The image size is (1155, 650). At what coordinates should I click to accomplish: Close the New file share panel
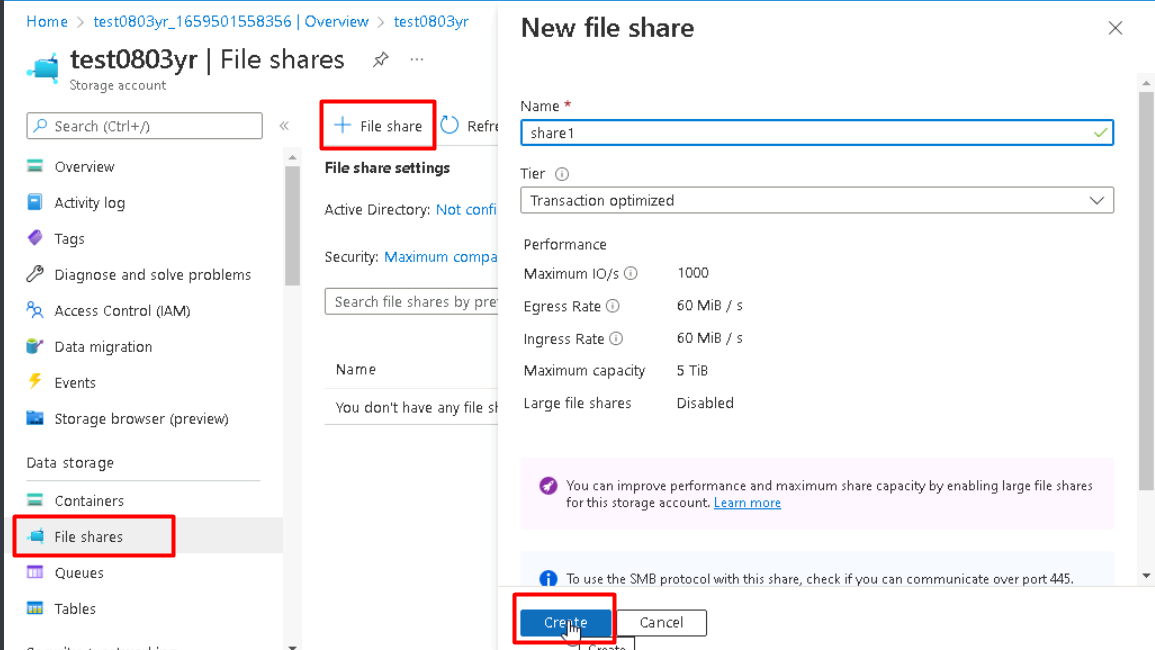coord(1115,28)
